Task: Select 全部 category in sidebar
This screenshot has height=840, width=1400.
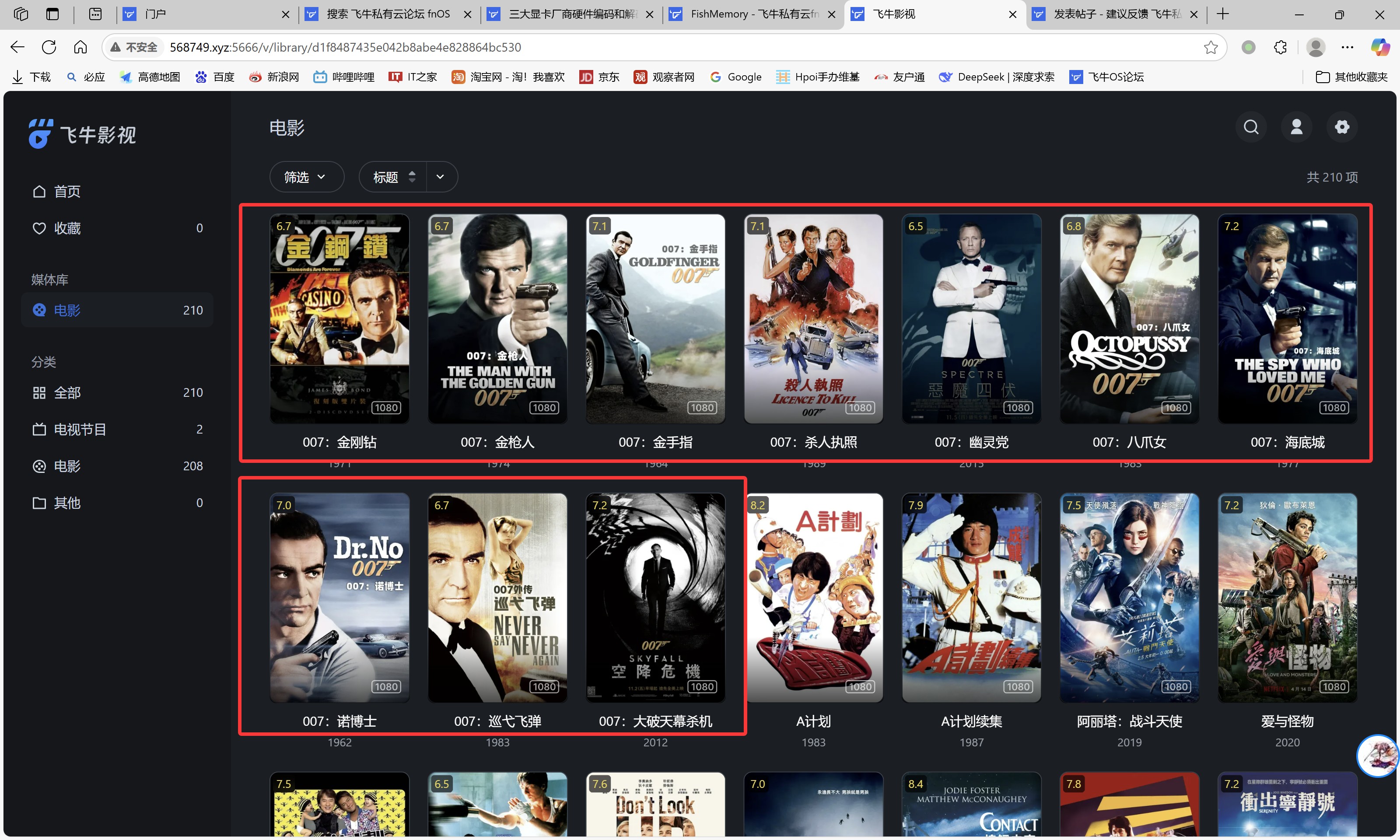Action: tap(117, 392)
